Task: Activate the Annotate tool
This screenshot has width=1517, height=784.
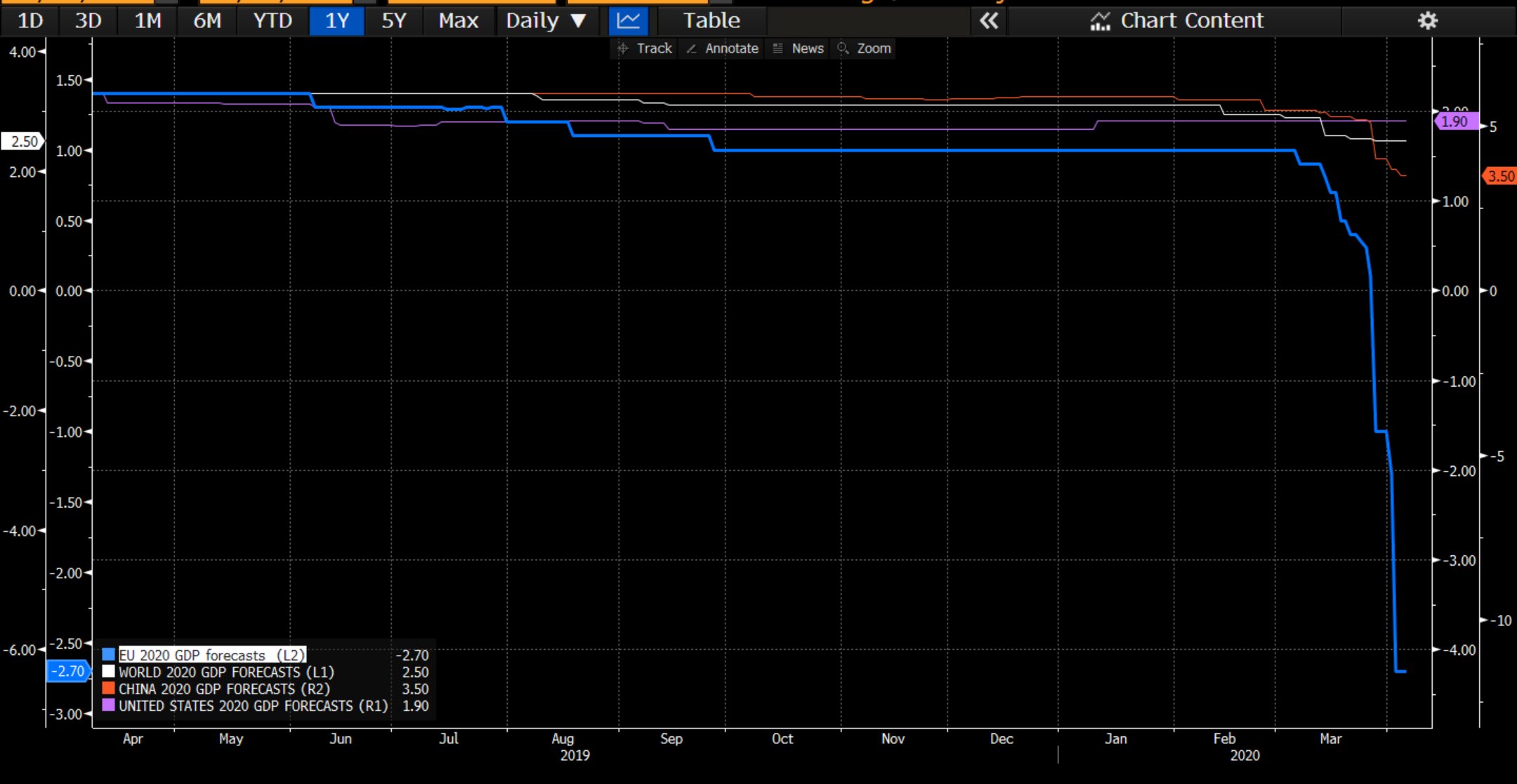Action: (722, 48)
